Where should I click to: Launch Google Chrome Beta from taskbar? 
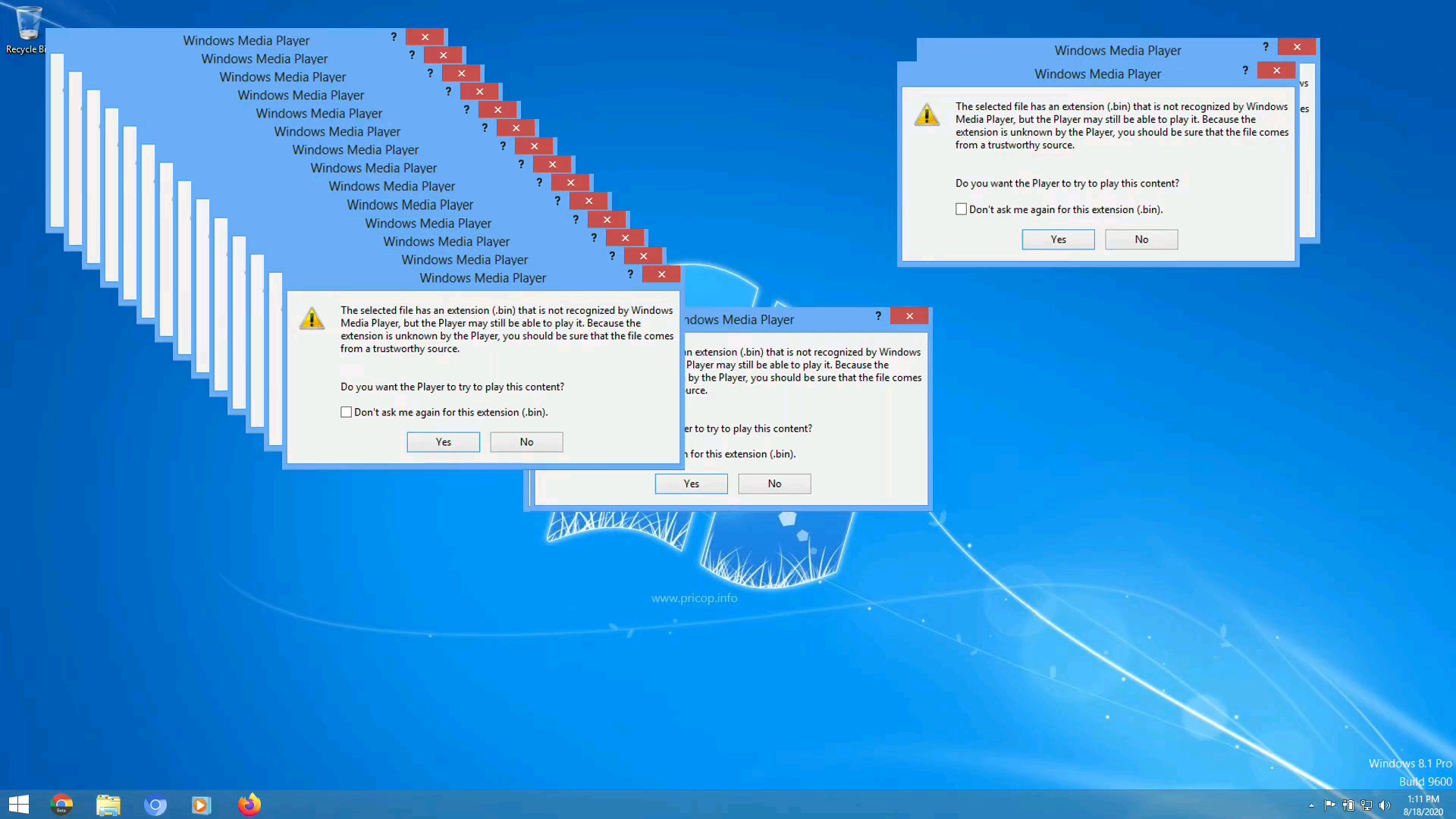click(61, 805)
